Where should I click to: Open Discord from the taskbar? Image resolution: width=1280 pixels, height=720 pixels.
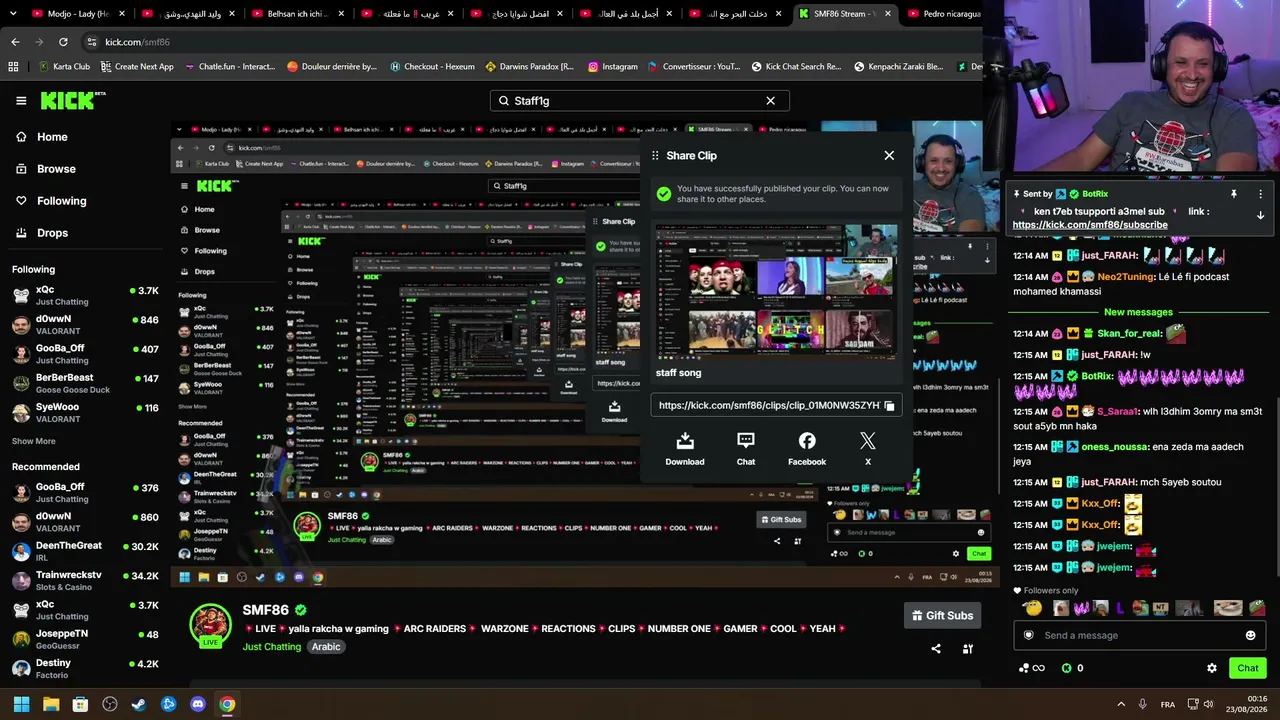tap(198, 704)
